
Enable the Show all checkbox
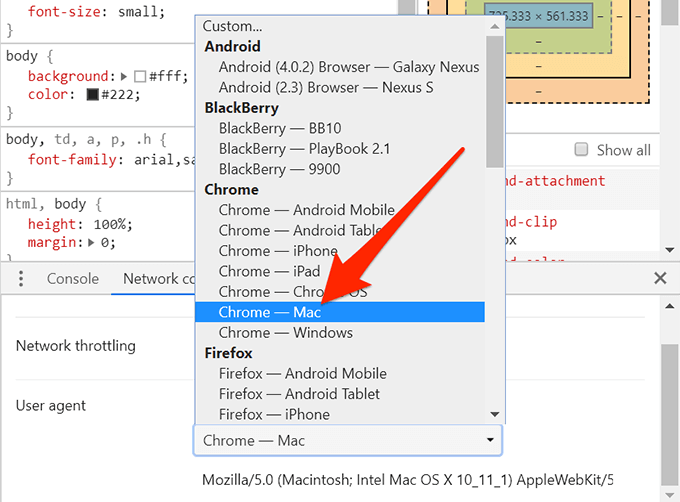coord(581,150)
